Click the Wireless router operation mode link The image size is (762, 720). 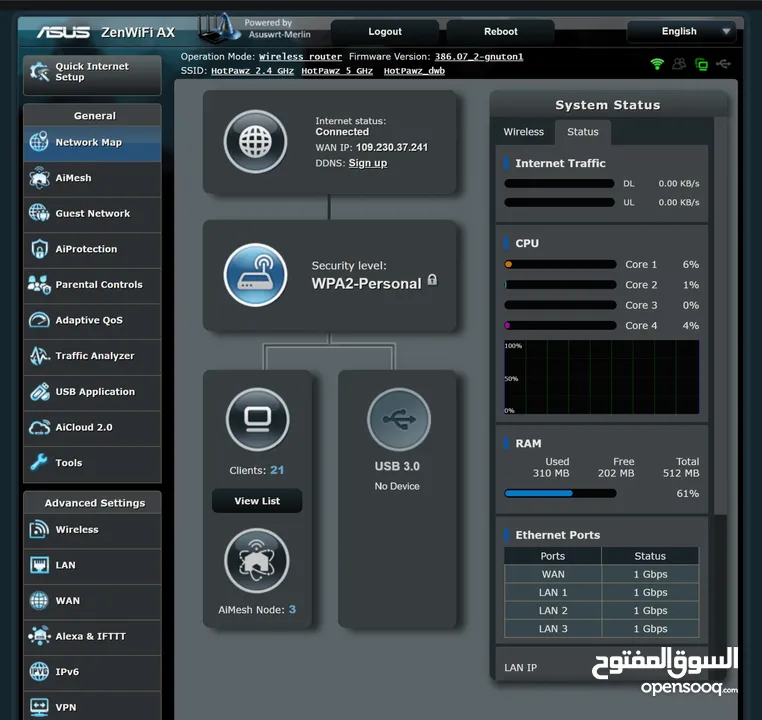pos(300,56)
